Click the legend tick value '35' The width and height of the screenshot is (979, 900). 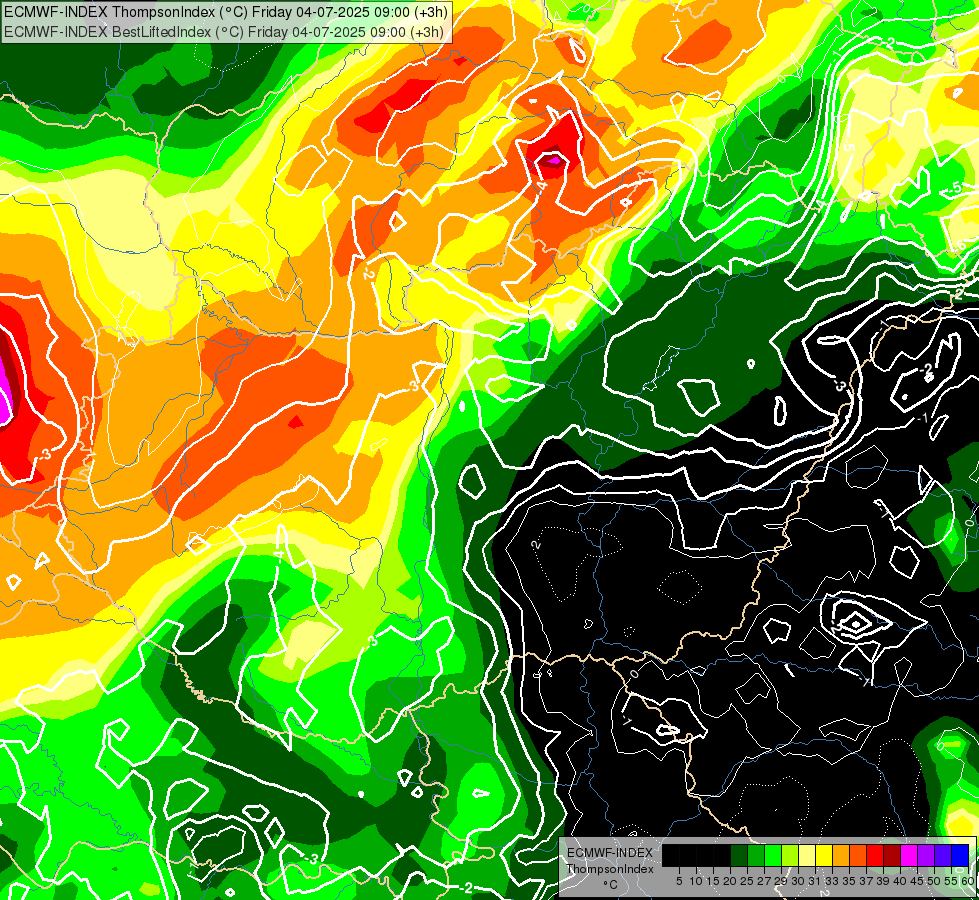[849, 881]
